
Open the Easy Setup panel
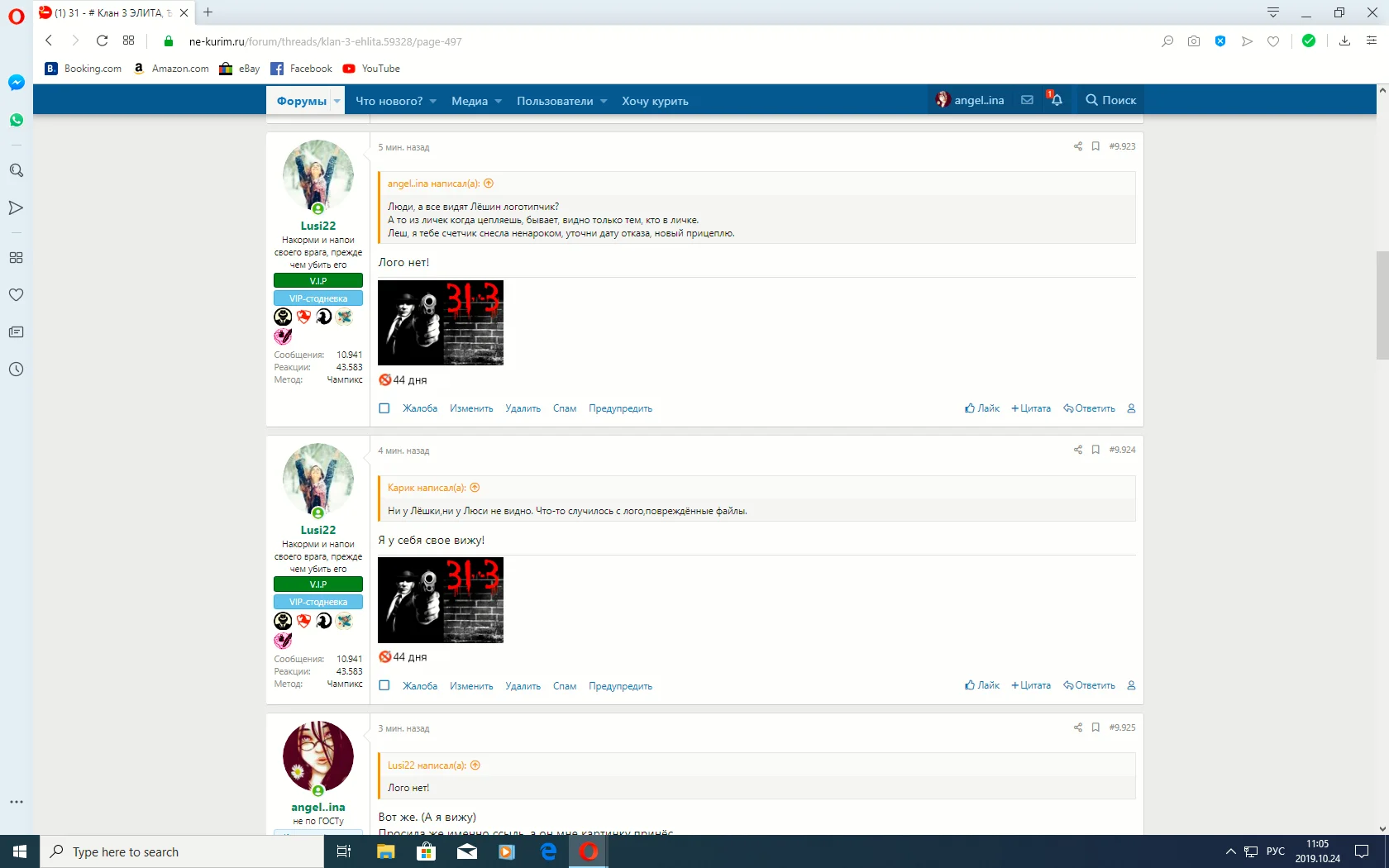click(x=1372, y=41)
